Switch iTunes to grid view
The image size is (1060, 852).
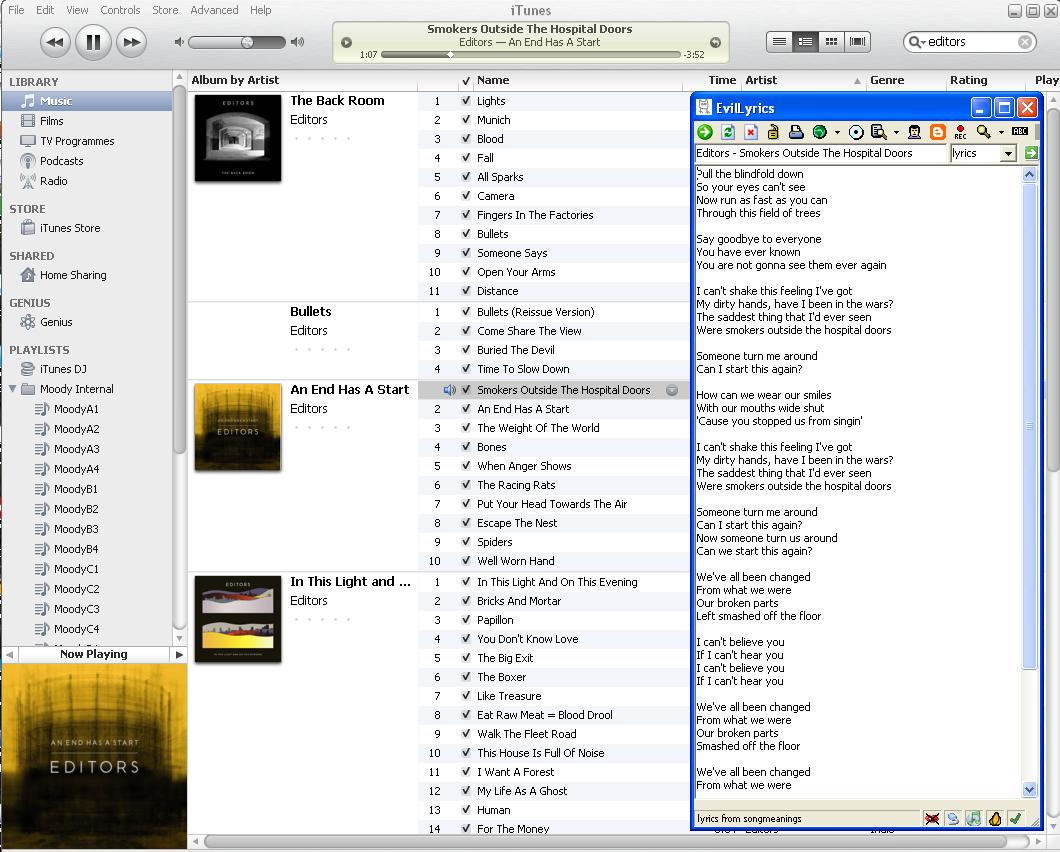pyautogui.click(x=832, y=42)
